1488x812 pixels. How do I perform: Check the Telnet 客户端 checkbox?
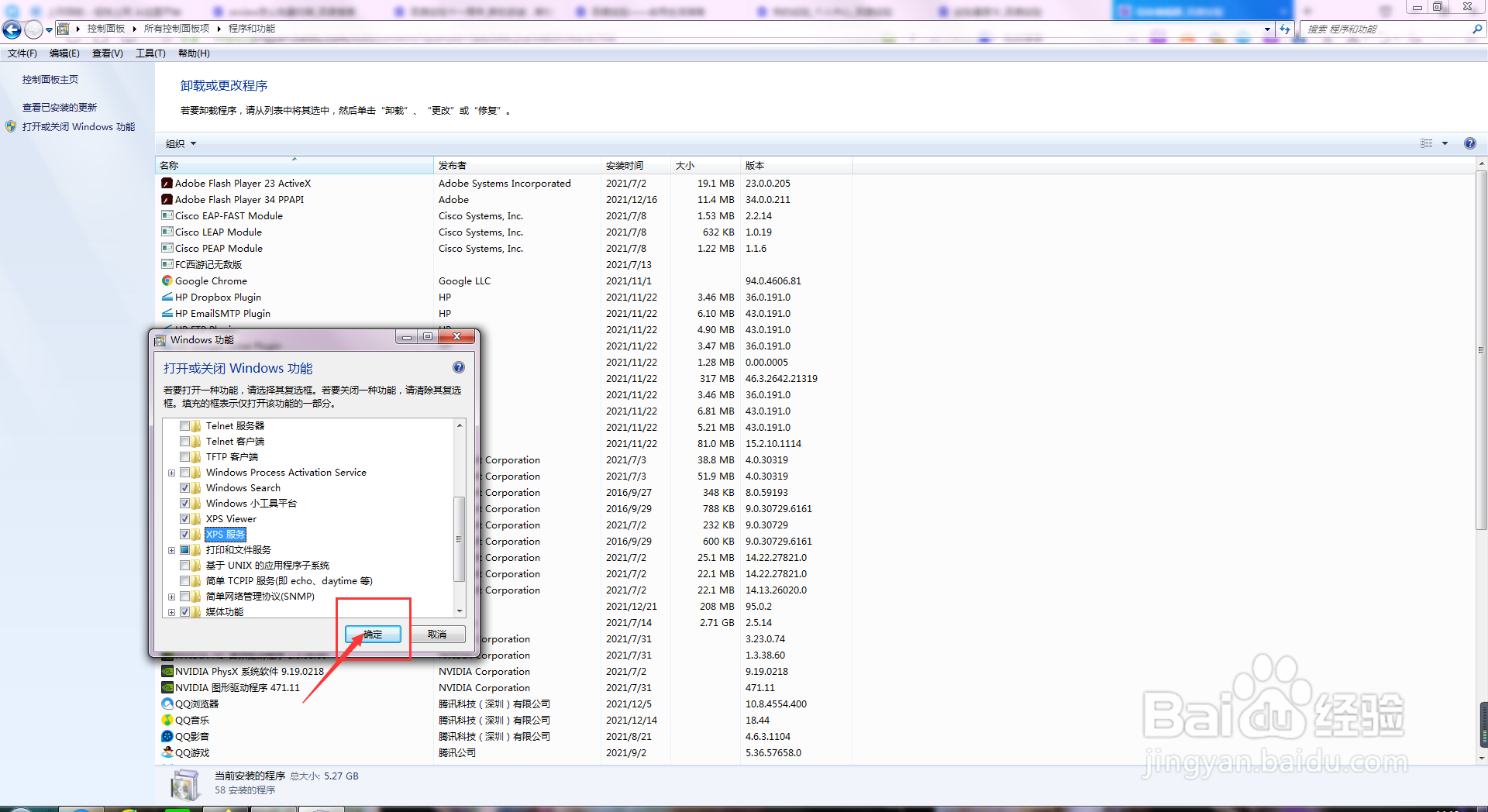(x=184, y=442)
